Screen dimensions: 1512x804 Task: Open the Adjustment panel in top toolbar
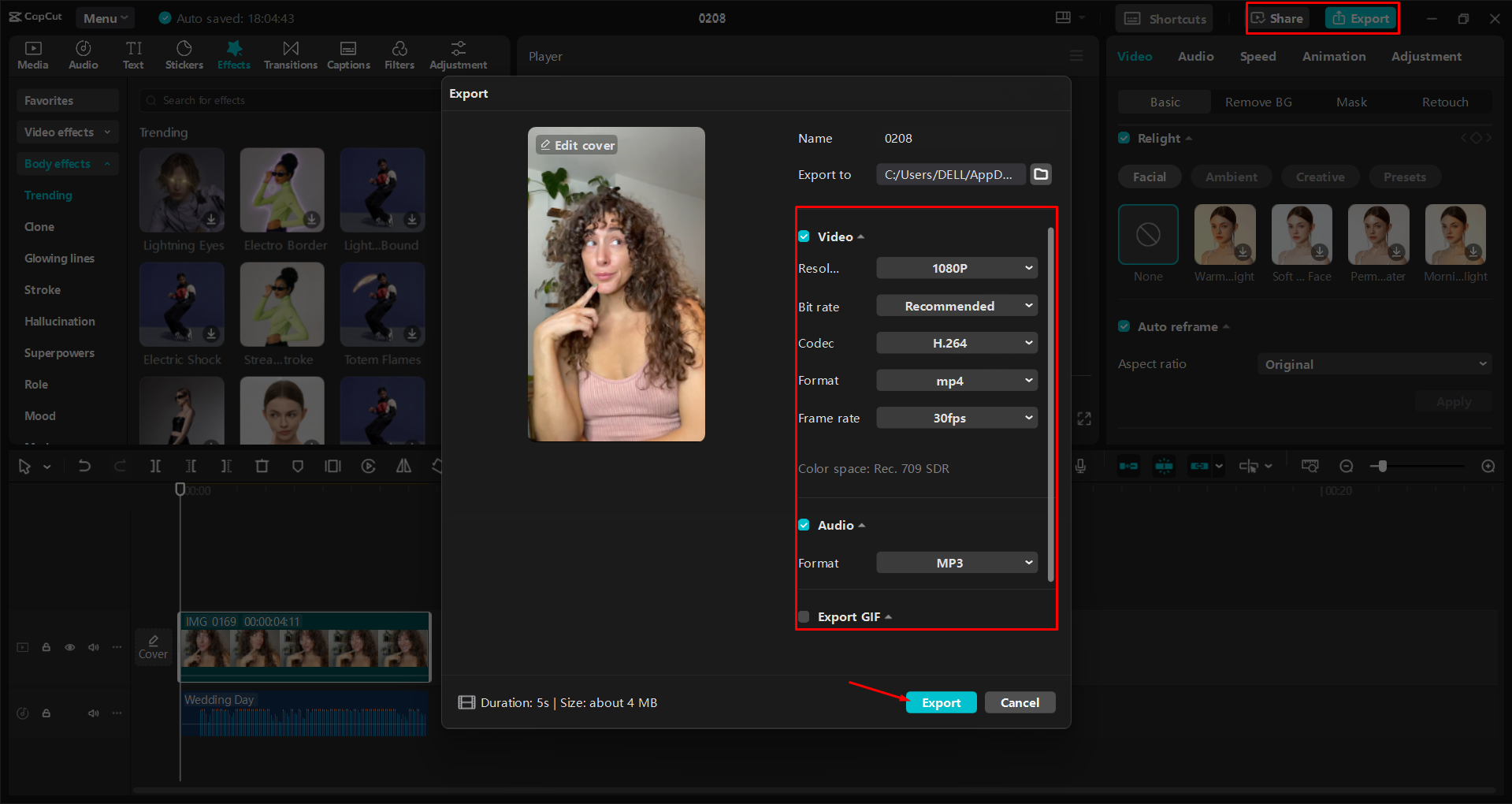pos(458,55)
